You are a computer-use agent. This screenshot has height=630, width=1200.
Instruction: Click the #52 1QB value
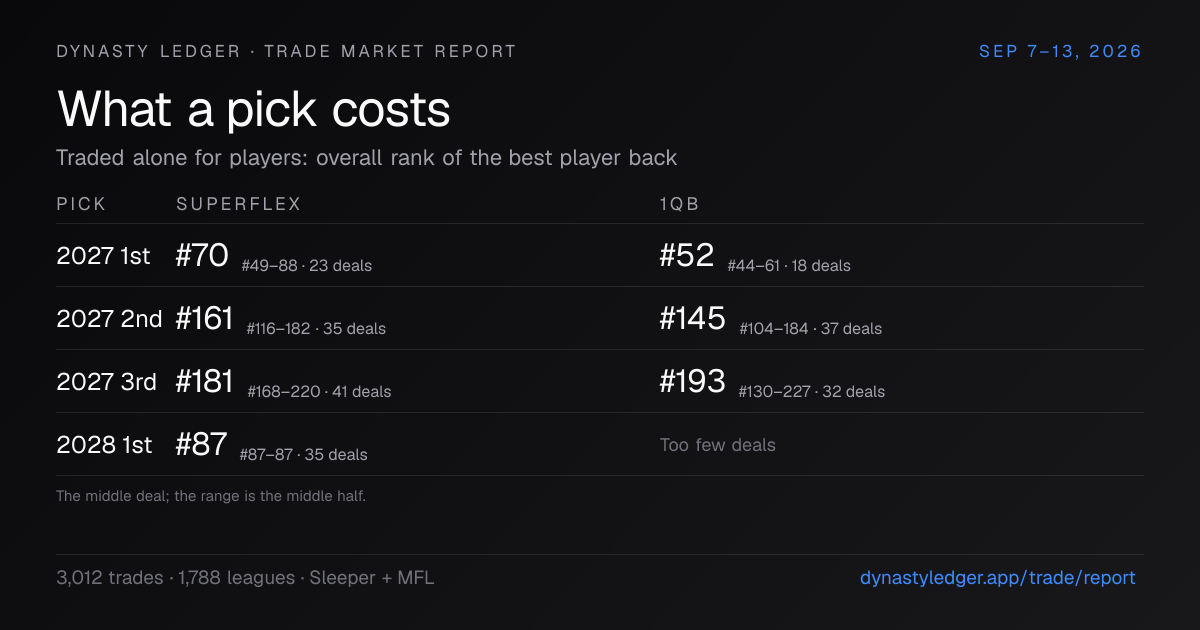pyautogui.click(x=687, y=255)
